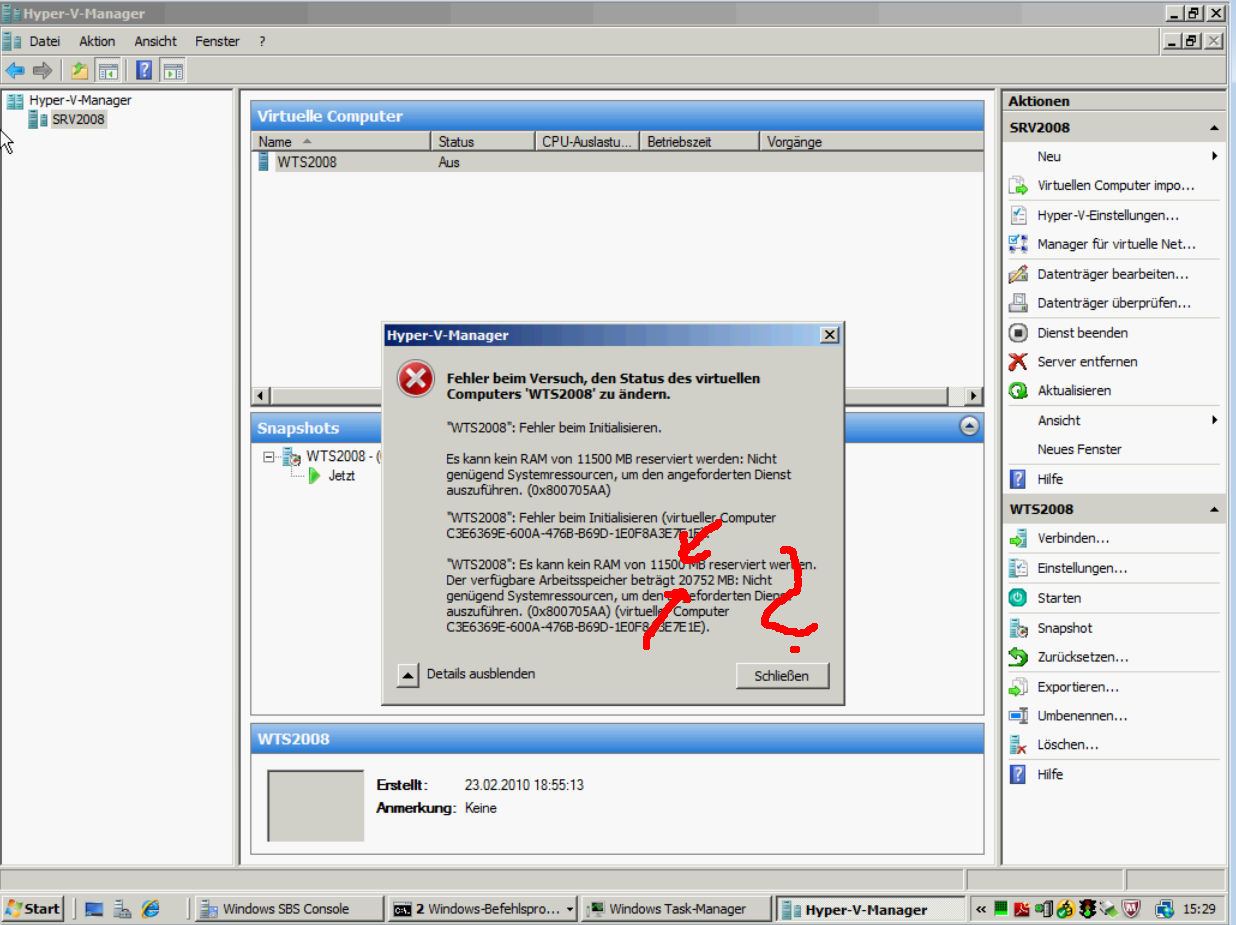Click the taskbar clock showing 15:29
Viewport: 1236px width, 925px height.
1199,909
